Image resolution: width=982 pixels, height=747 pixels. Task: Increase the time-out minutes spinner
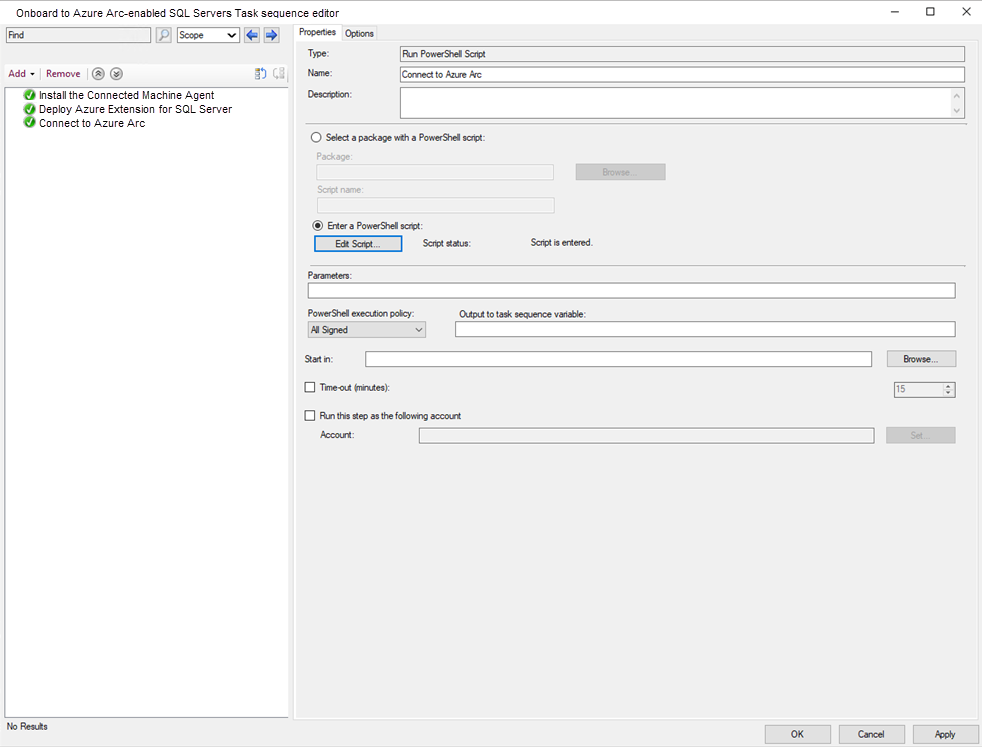(x=948, y=386)
